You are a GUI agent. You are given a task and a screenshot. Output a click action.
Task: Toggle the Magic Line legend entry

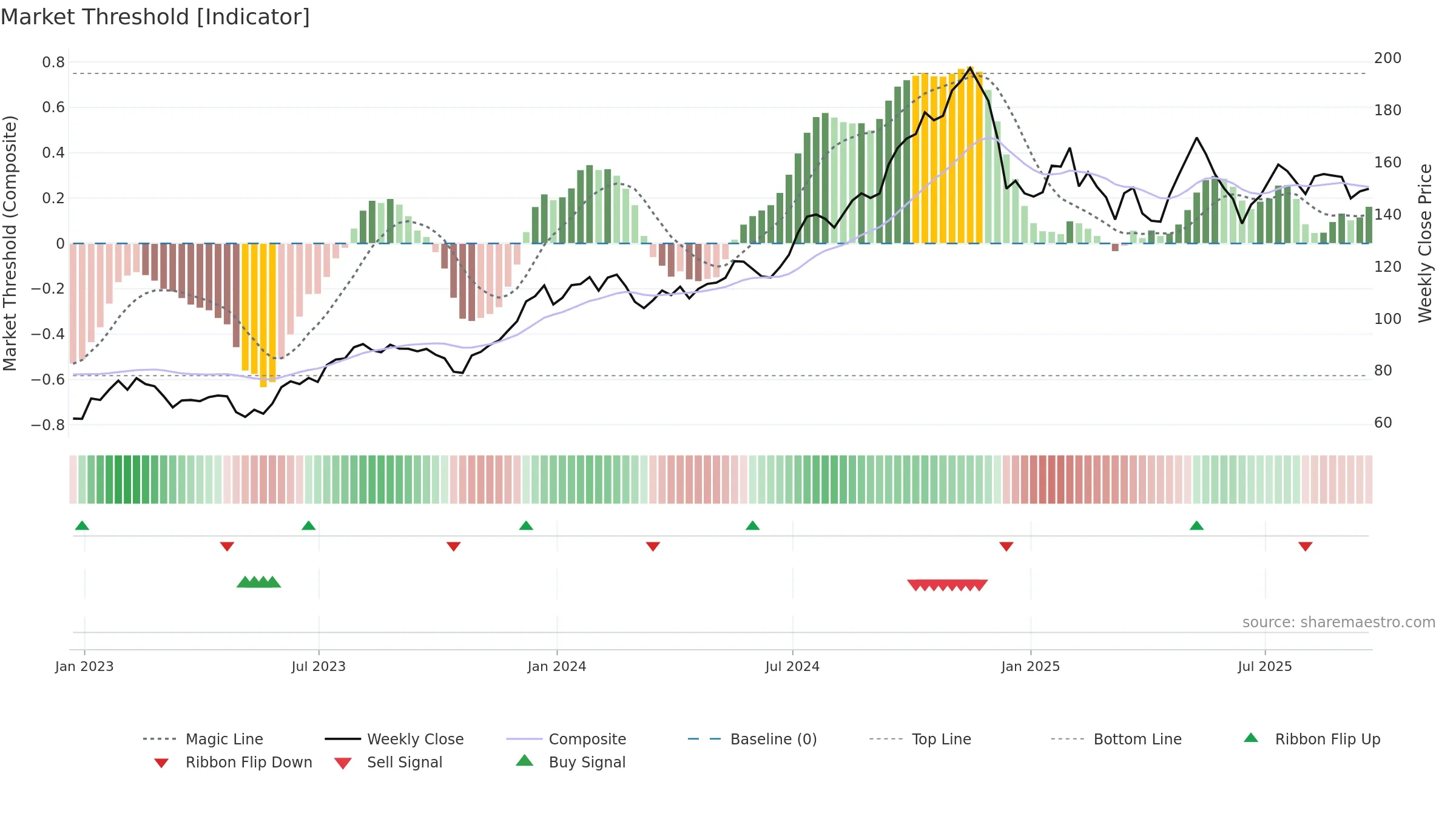click(203, 739)
